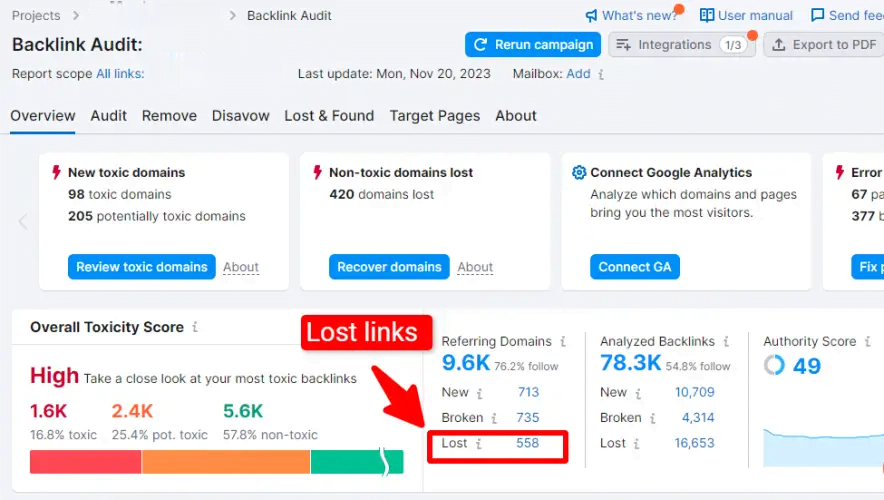Switch to the Target Pages tab
The image size is (884, 500).
tap(435, 116)
